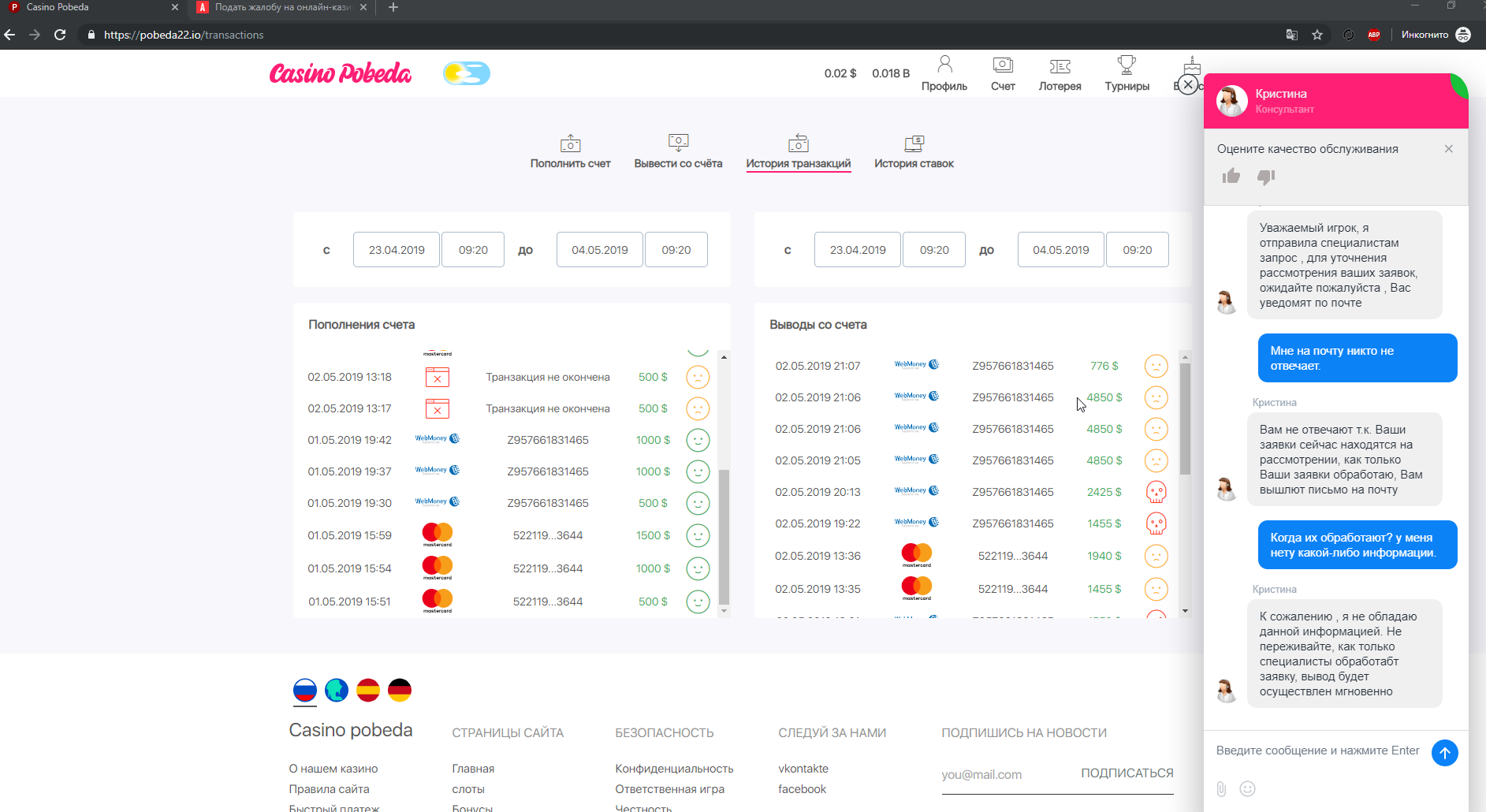Image resolution: width=1486 pixels, height=812 pixels.
Task: Open deposits start date 23.04.2019 picker
Action: tap(397, 250)
